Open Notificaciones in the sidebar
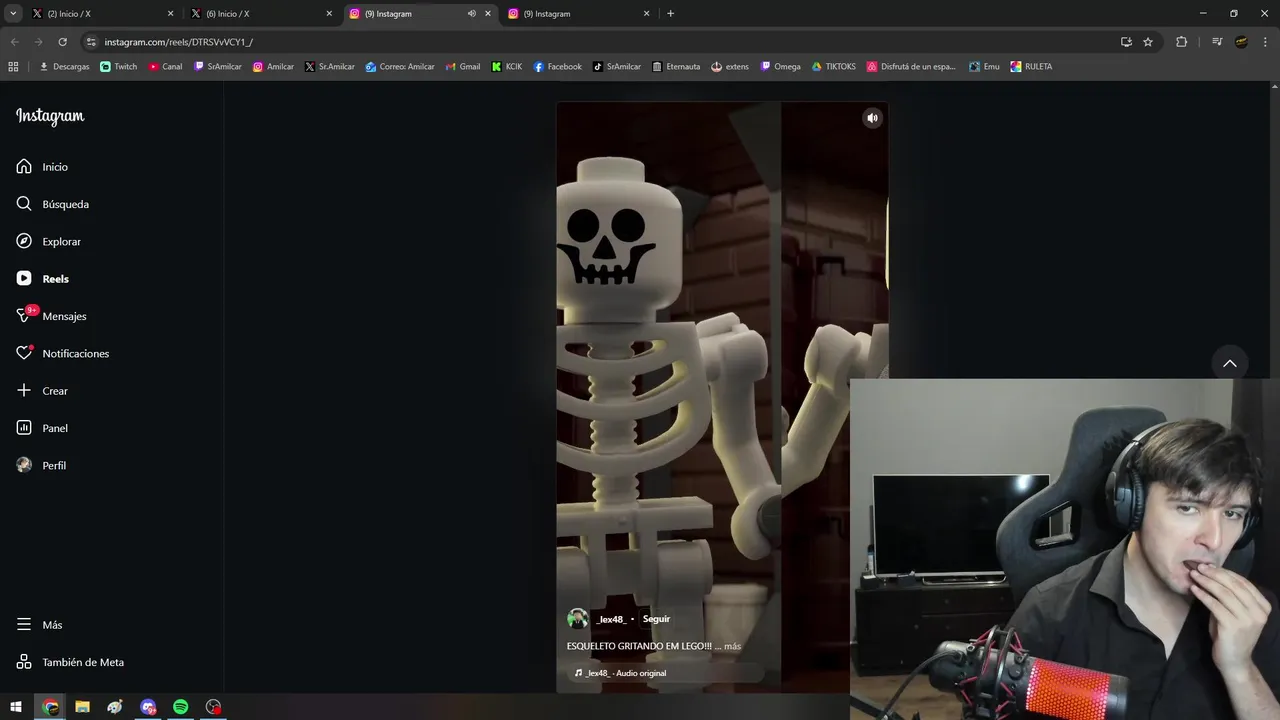 (62, 354)
